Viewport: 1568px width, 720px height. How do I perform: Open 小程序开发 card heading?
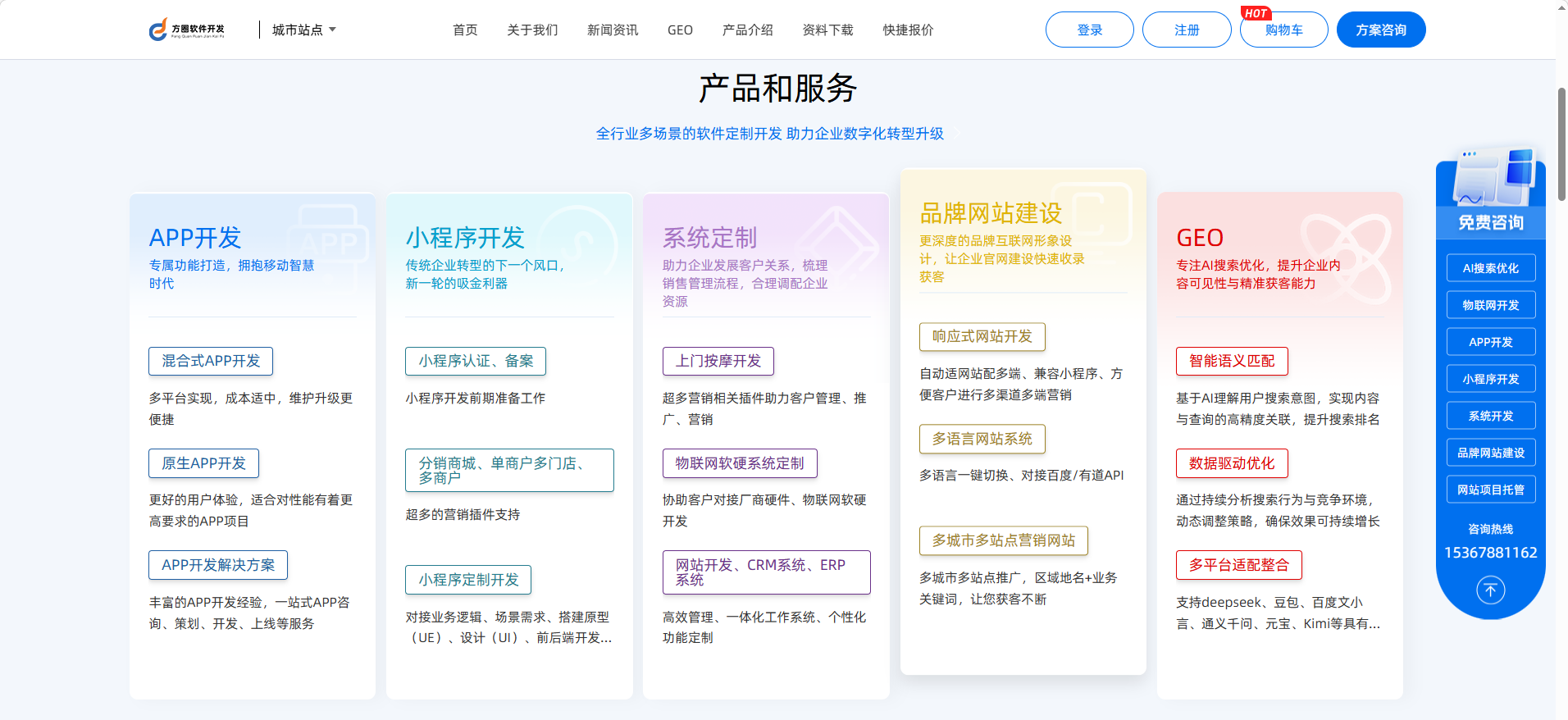(465, 238)
